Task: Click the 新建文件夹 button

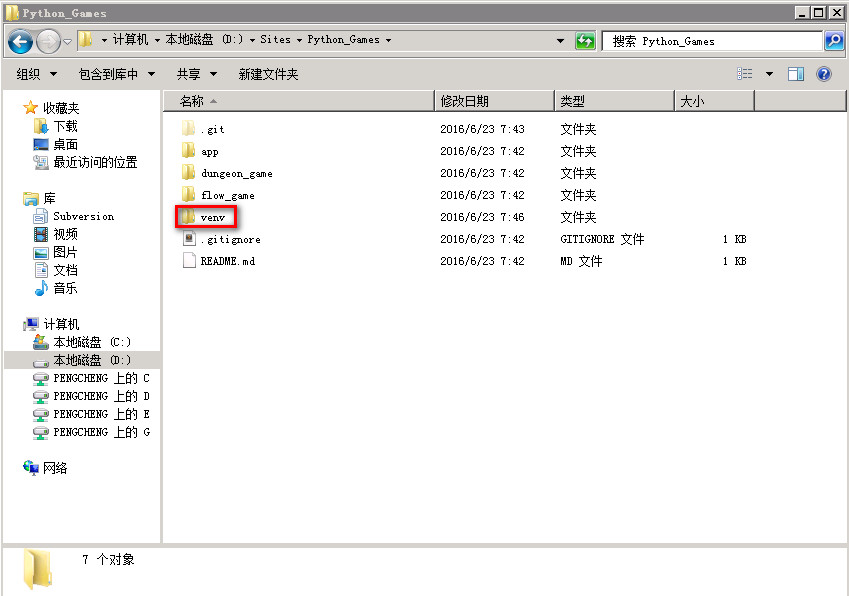Action: pos(268,74)
